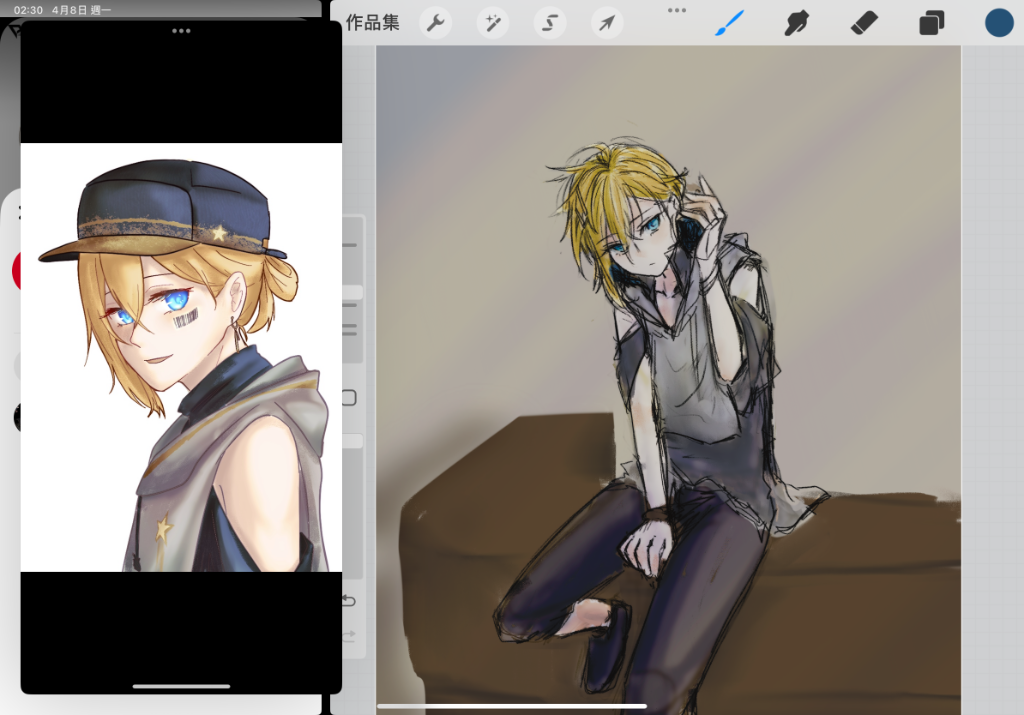Tap the square Modify button in sidebar
Viewport: 1024px width, 715px height.
[349, 398]
